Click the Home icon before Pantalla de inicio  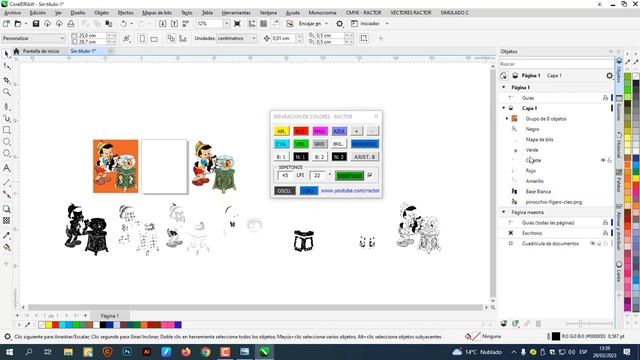tap(16, 51)
